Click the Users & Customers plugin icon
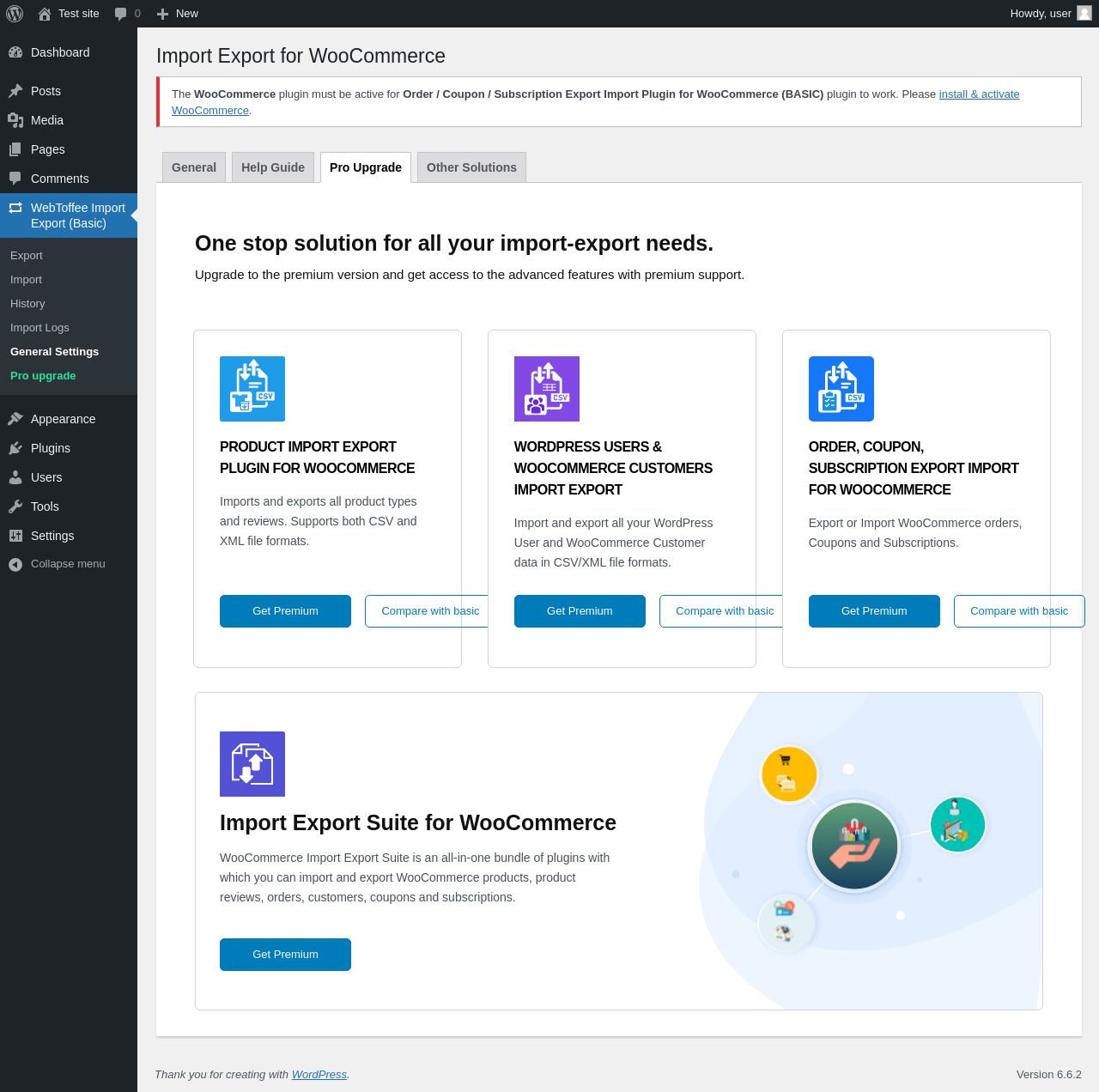The height and width of the screenshot is (1092, 1099). pos(547,389)
